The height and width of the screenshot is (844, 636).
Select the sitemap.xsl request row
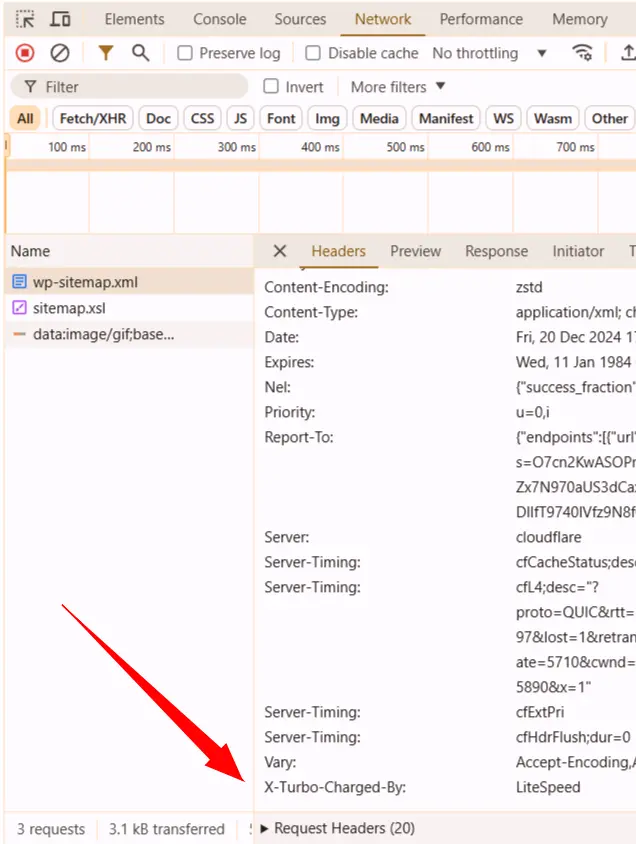129,308
